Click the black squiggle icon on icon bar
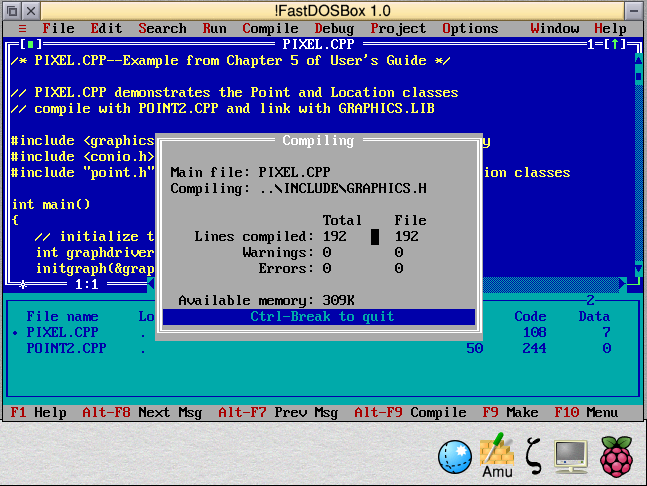 pyautogui.click(x=534, y=456)
